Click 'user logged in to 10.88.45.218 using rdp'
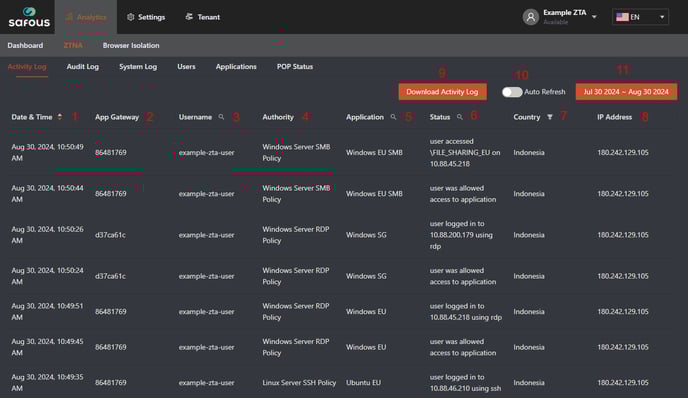 click(466, 312)
